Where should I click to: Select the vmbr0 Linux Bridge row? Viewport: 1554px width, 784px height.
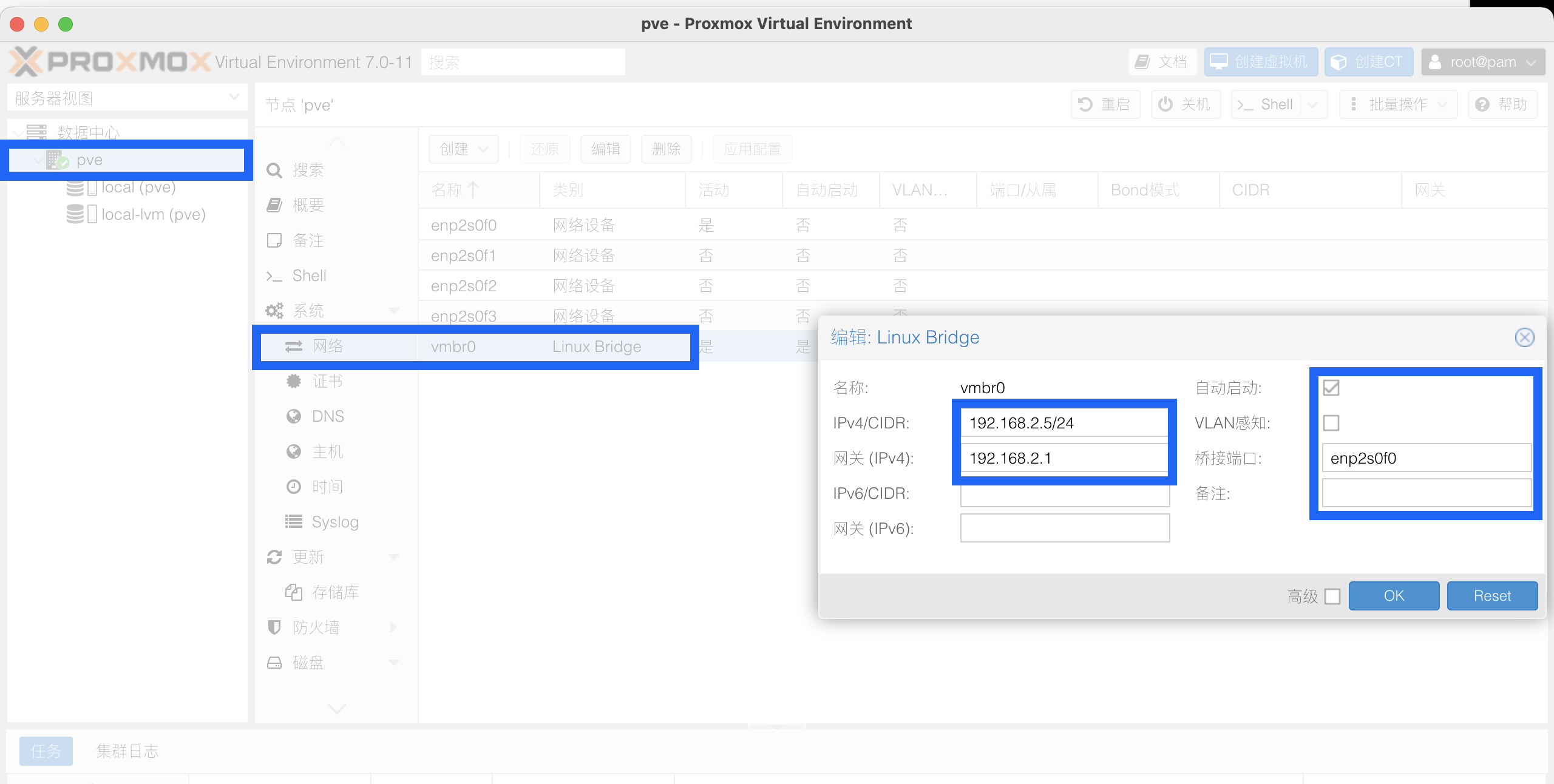pyautogui.click(x=618, y=346)
